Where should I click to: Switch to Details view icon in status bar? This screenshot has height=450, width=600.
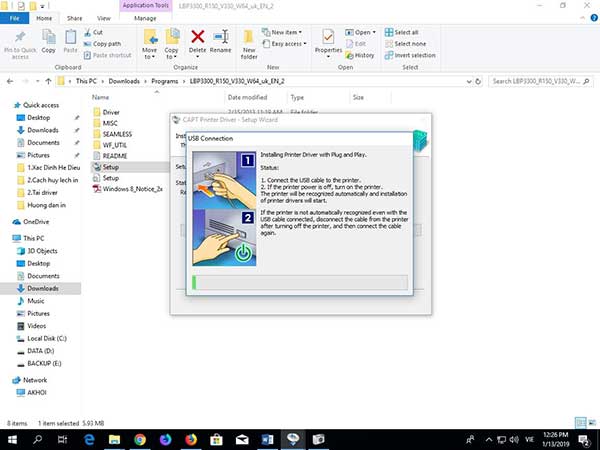pos(580,423)
